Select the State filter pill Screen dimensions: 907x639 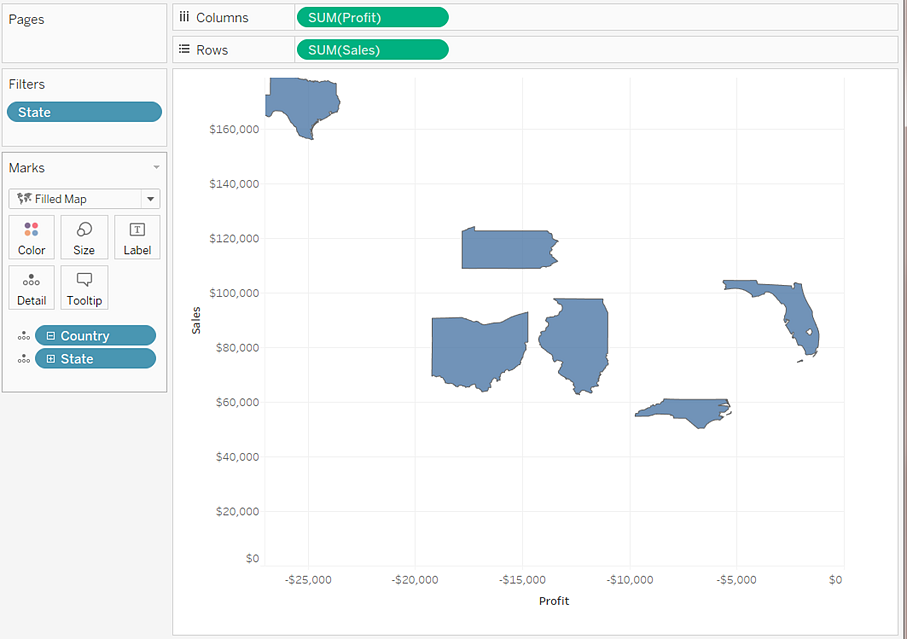pos(84,112)
